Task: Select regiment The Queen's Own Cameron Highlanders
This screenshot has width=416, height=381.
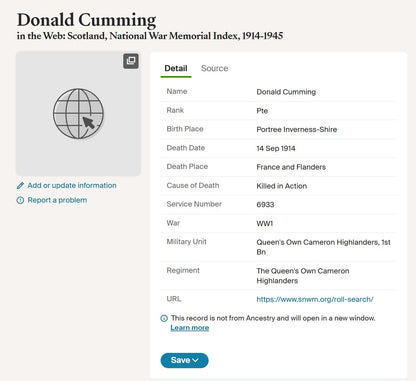Action: [303, 276]
